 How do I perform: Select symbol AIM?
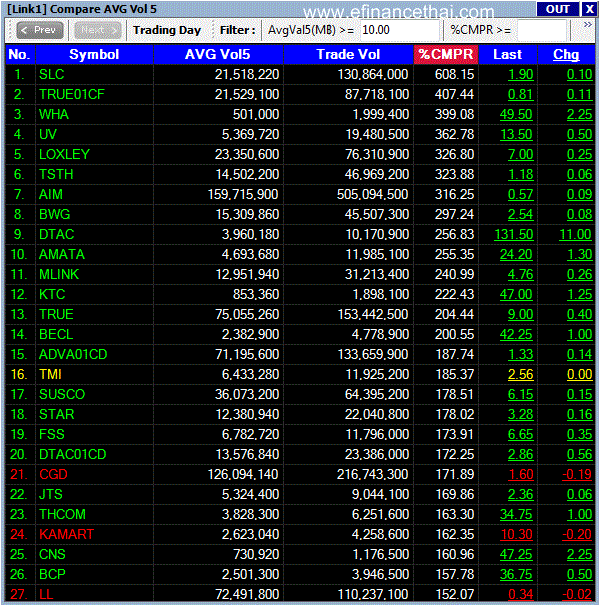(x=51, y=194)
